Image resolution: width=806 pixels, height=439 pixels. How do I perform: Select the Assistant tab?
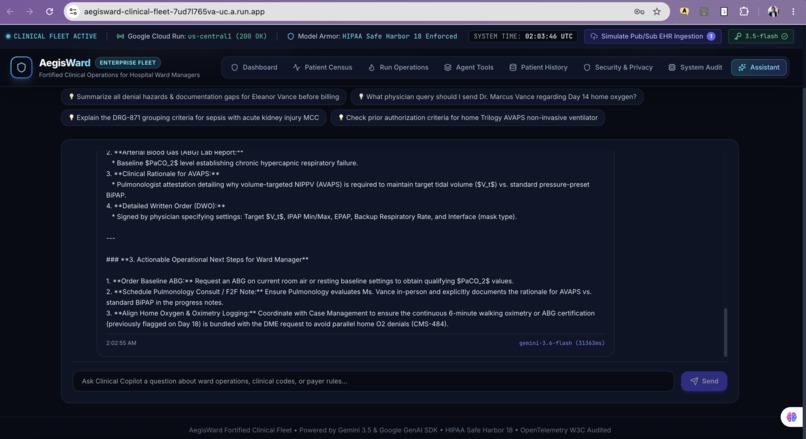click(759, 67)
